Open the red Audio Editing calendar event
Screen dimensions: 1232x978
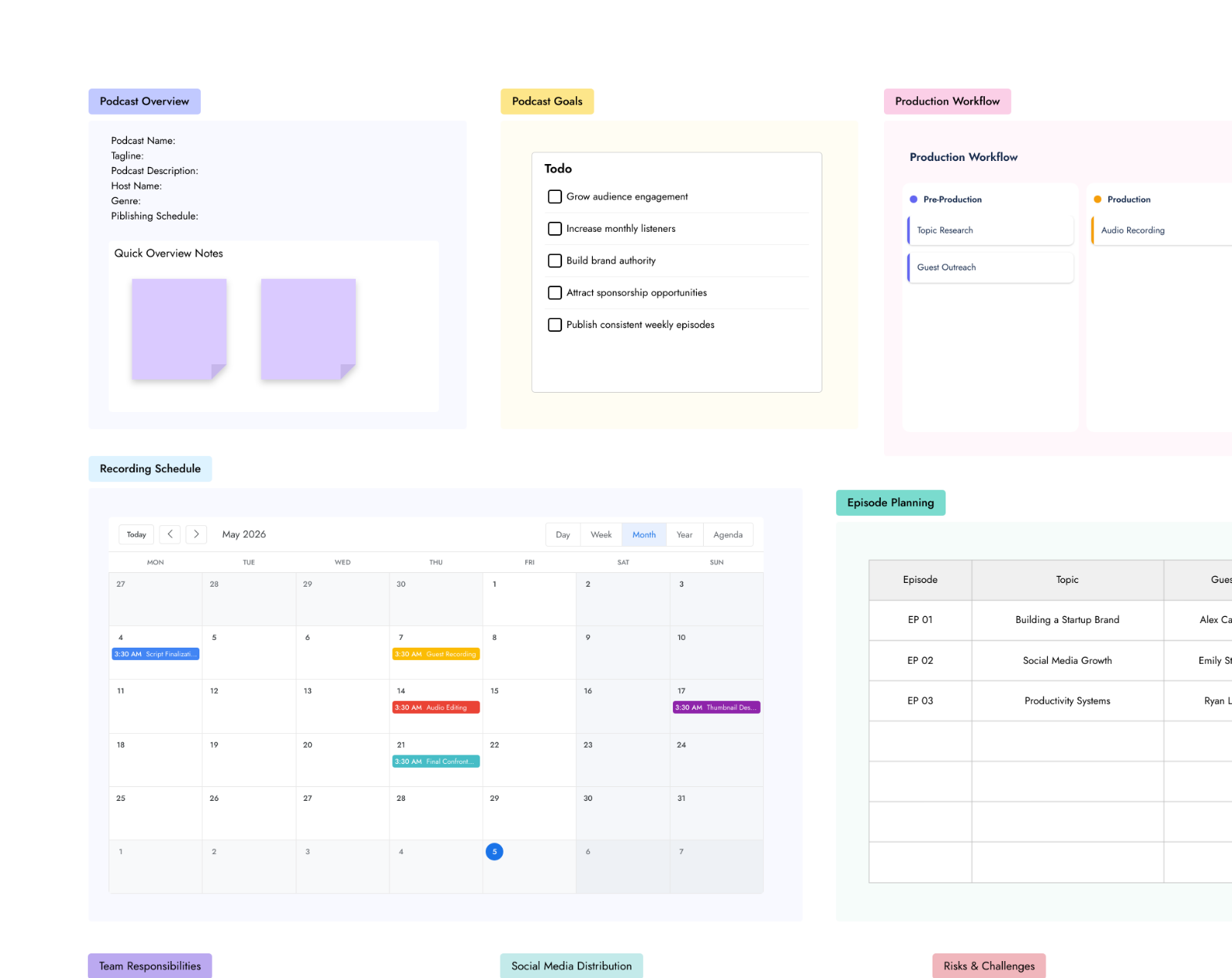point(436,708)
